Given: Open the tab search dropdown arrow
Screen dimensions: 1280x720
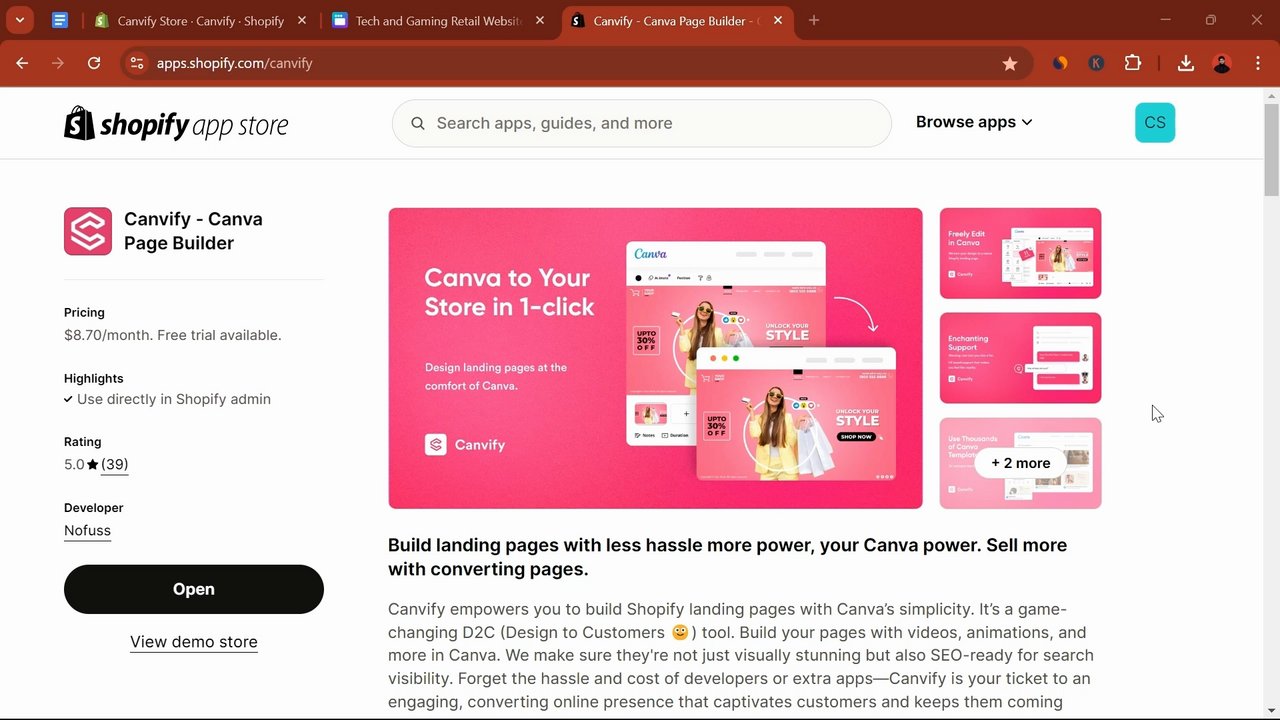Looking at the screenshot, I should (19, 20).
